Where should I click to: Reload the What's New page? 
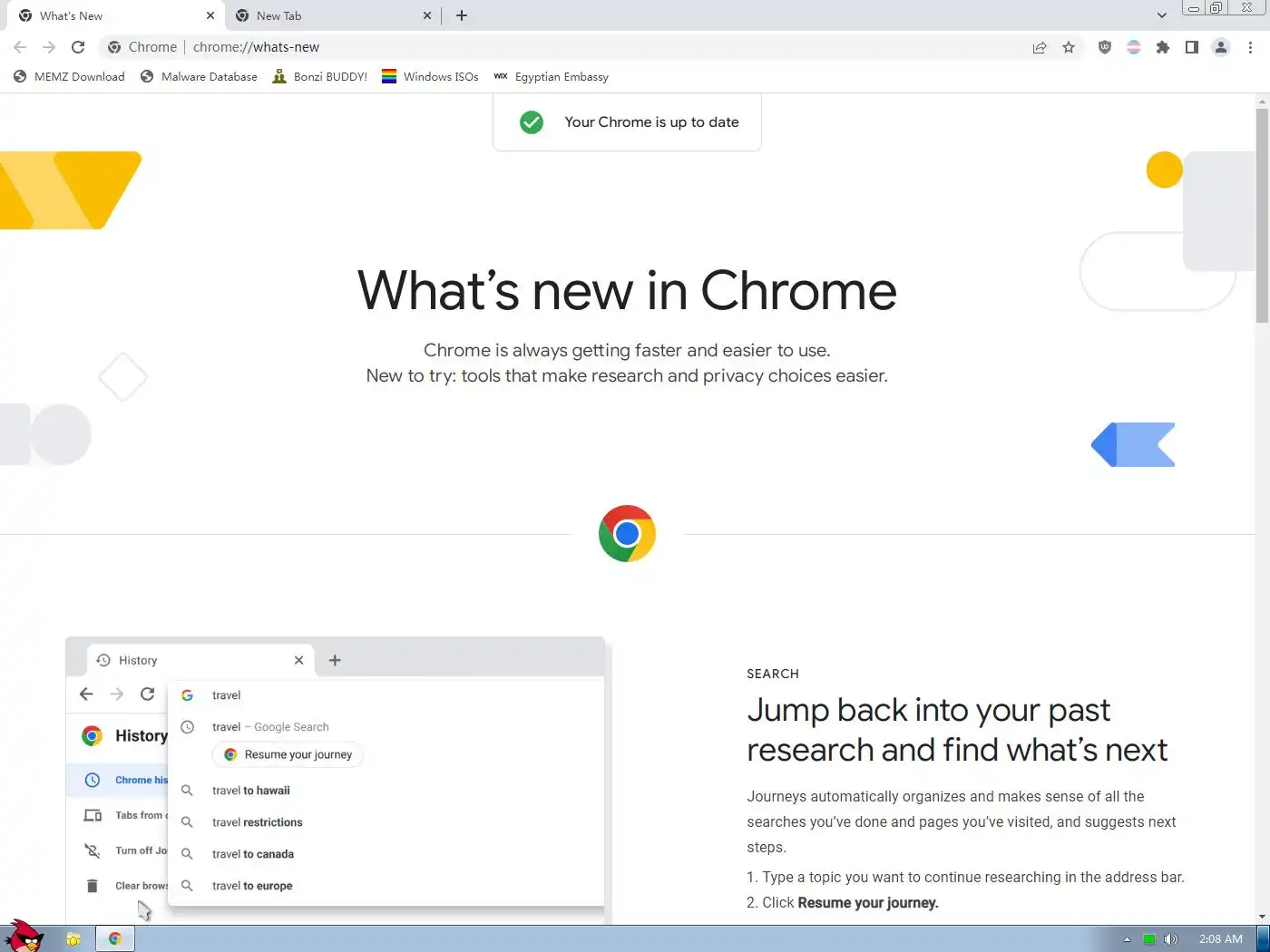point(78,47)
